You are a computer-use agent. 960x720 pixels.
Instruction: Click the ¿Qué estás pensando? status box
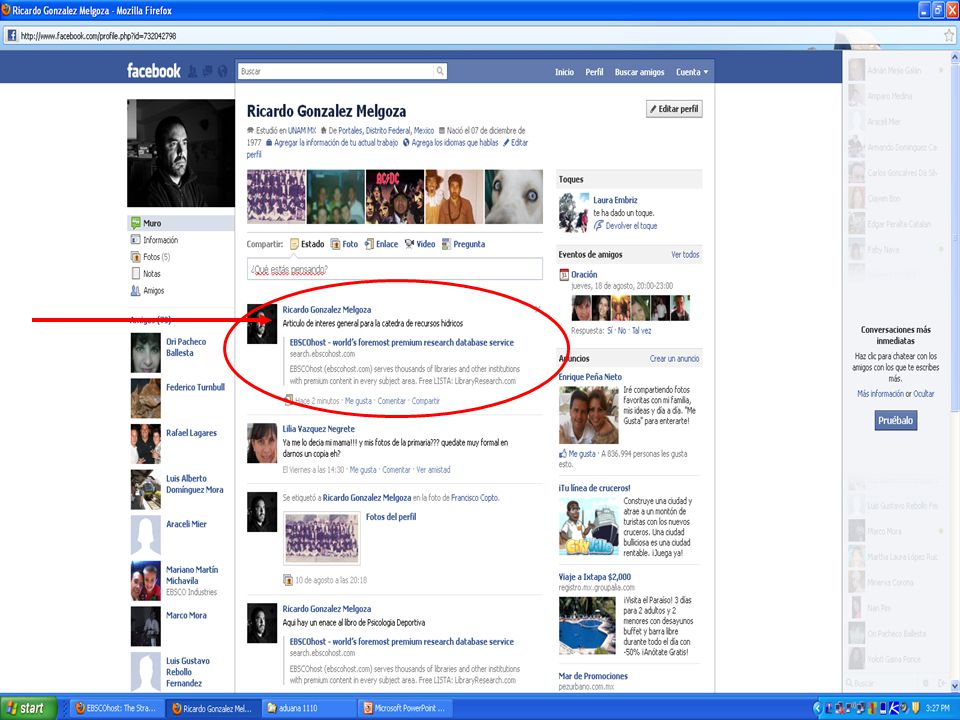coord(394,269)
